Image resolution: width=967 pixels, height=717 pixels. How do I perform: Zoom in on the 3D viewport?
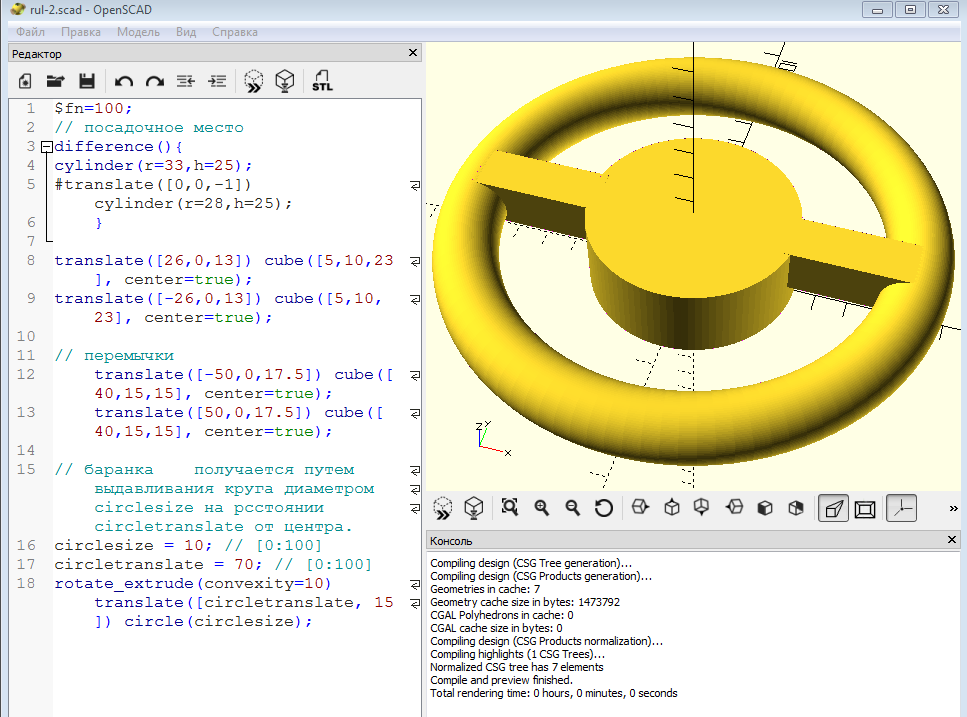pyautogui.click(x=542, y=508)
